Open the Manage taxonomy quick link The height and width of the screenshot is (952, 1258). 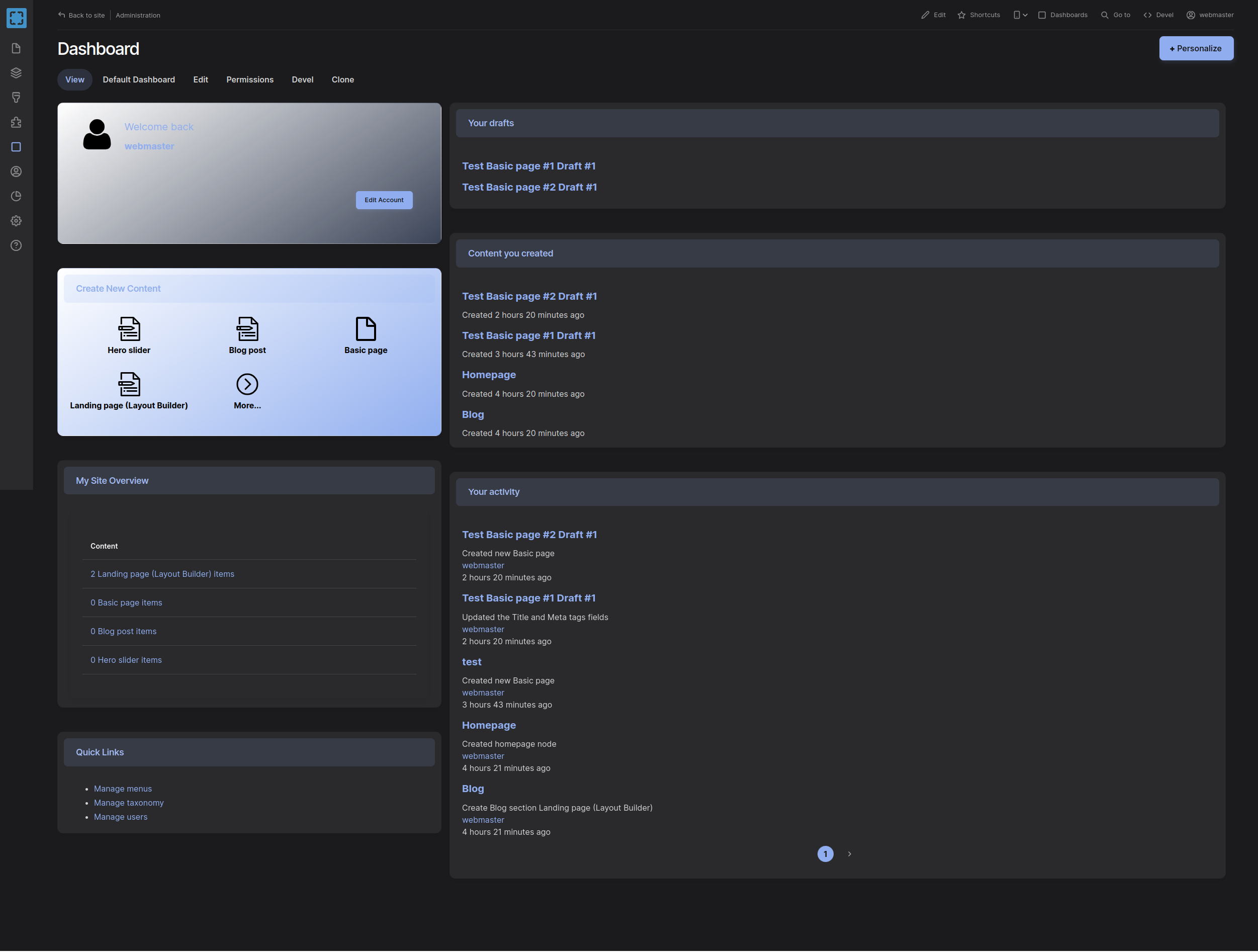(129, 803)
